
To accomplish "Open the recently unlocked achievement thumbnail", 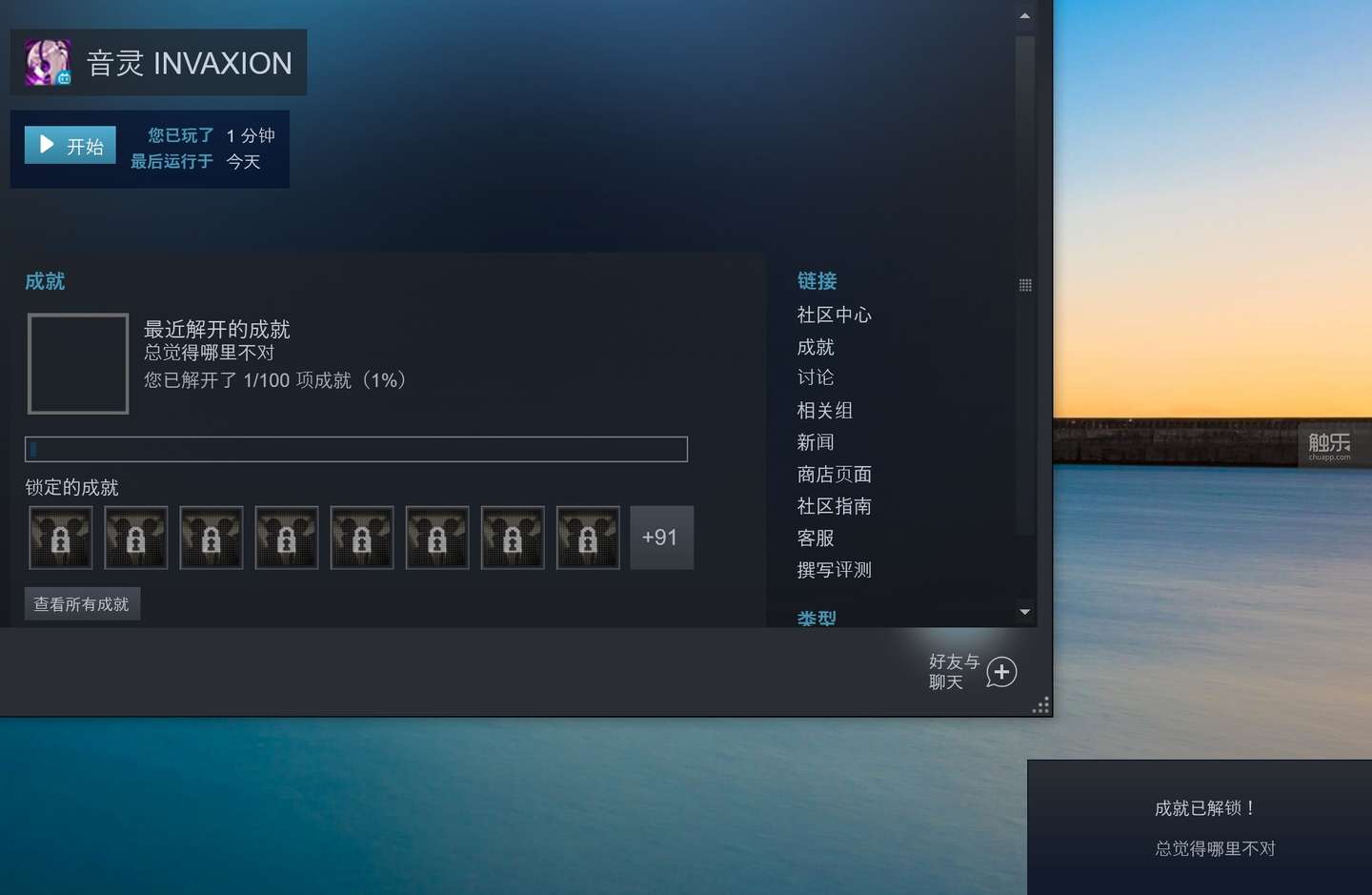I will click(78, 363).
